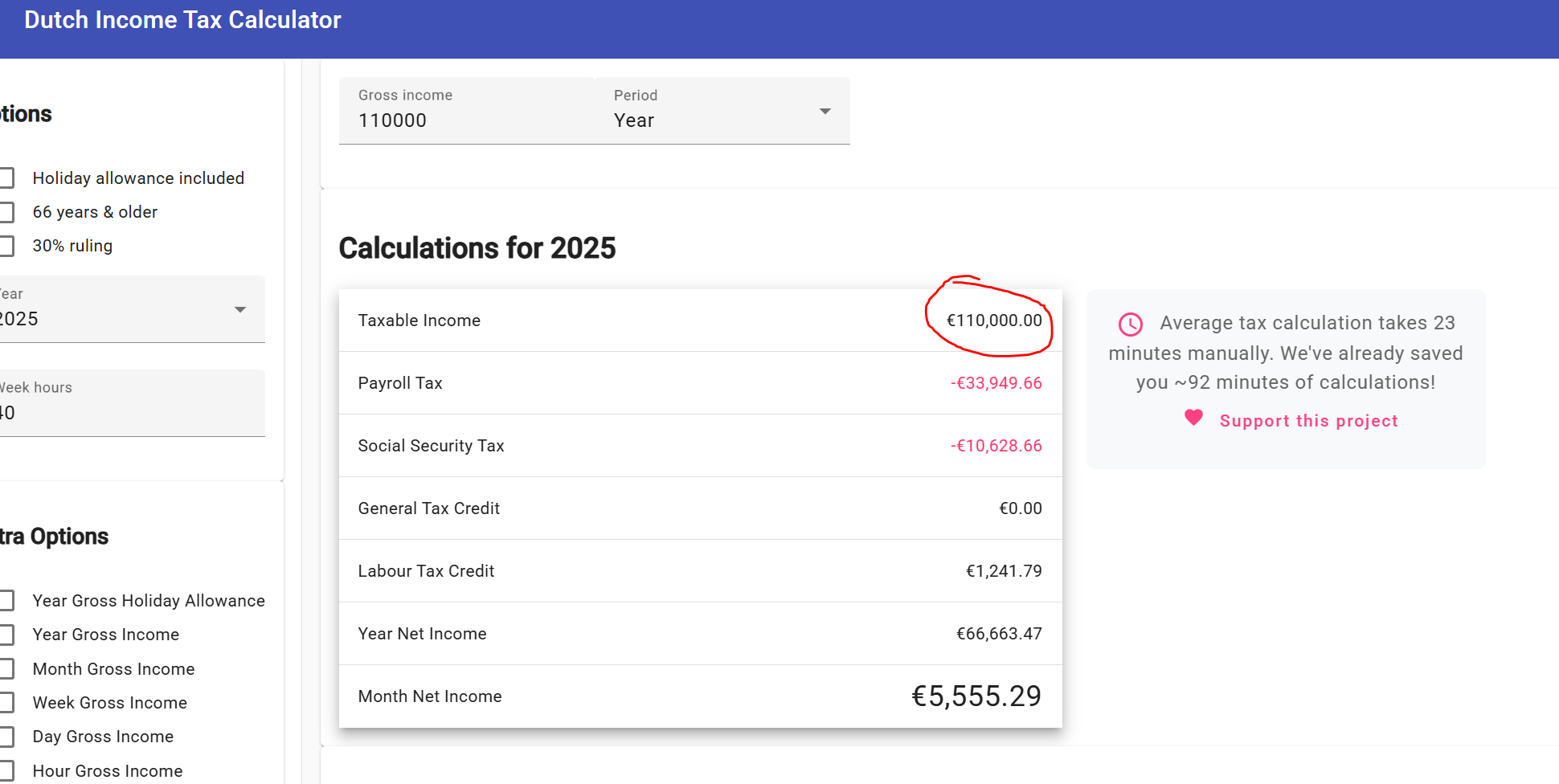Click the Dutch Income Tax Calculator title
This screenshot has height=784, width=1559.
182,20
